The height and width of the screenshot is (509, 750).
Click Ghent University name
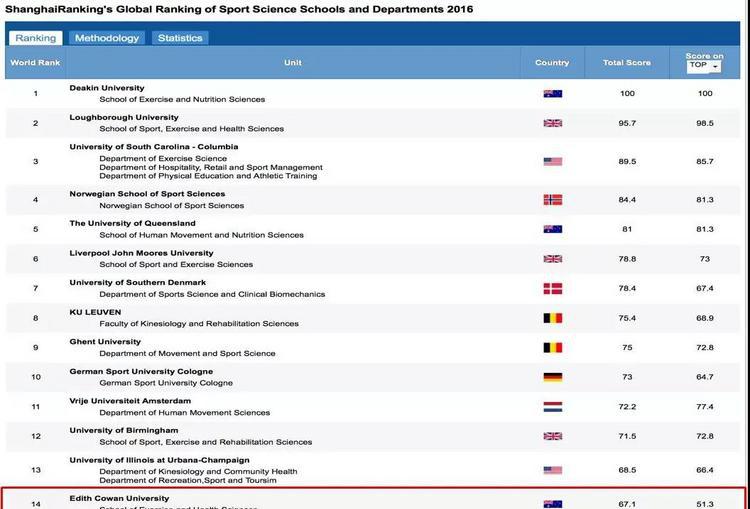(105, 342)
